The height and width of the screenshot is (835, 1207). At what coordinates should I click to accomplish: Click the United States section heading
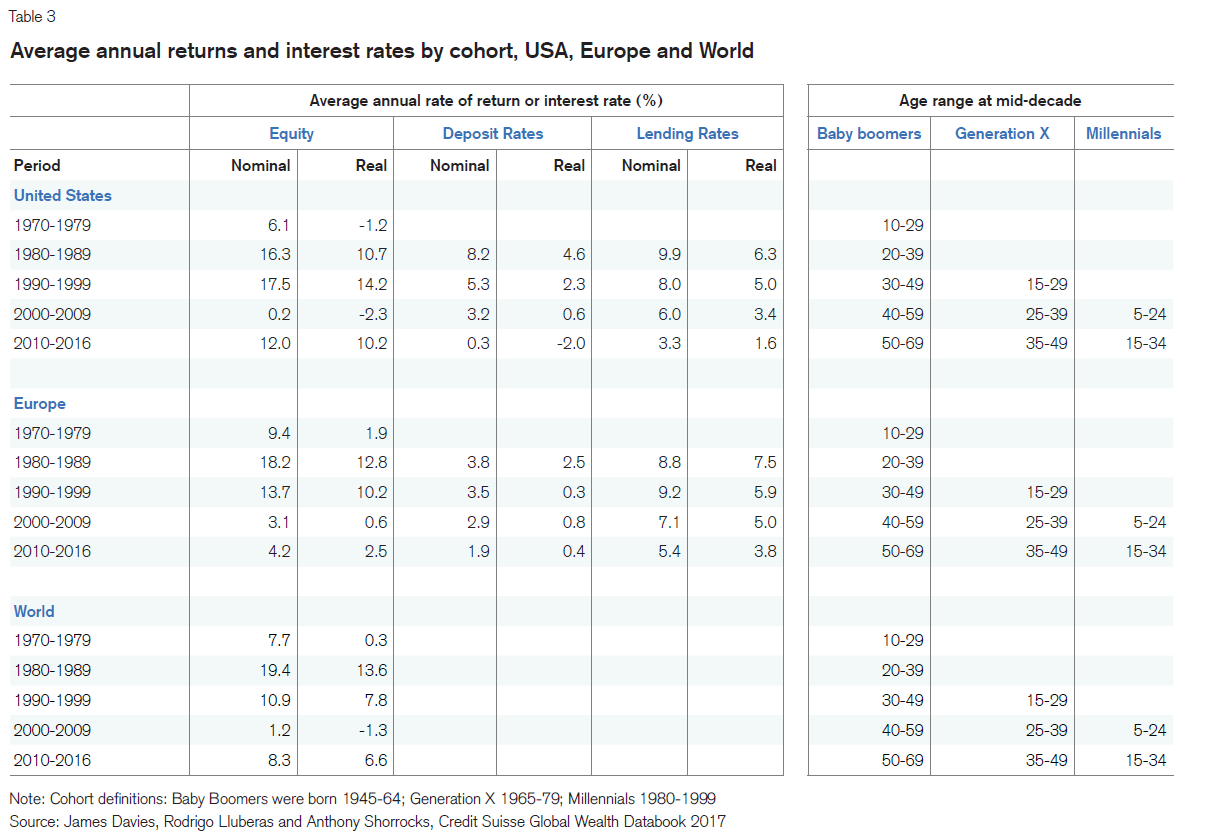pos(62,195)
